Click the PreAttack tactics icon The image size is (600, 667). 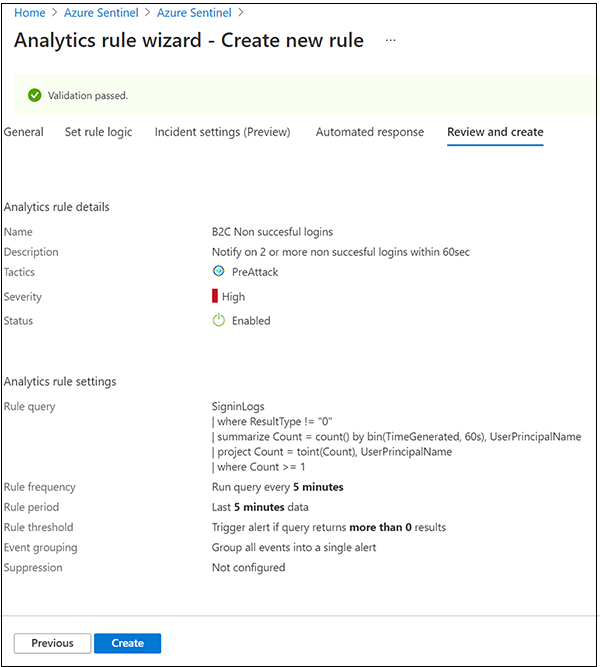click(x=219, y=271)
